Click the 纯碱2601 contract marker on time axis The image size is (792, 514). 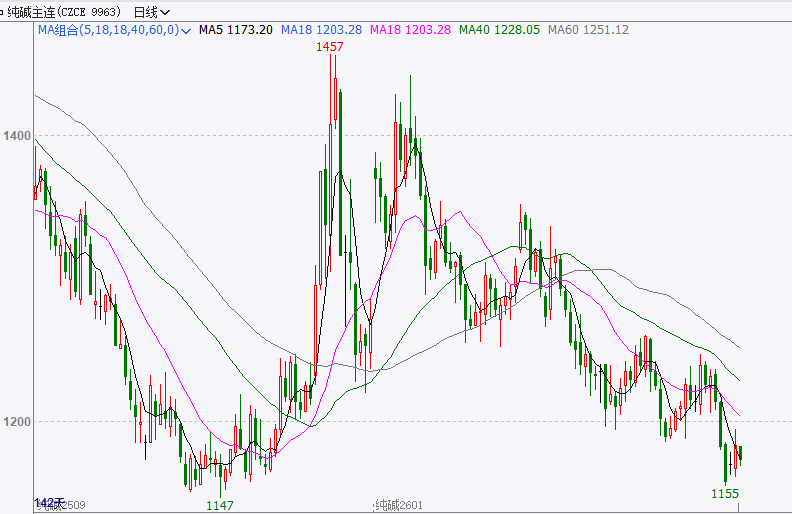click(x=400, y=506)
